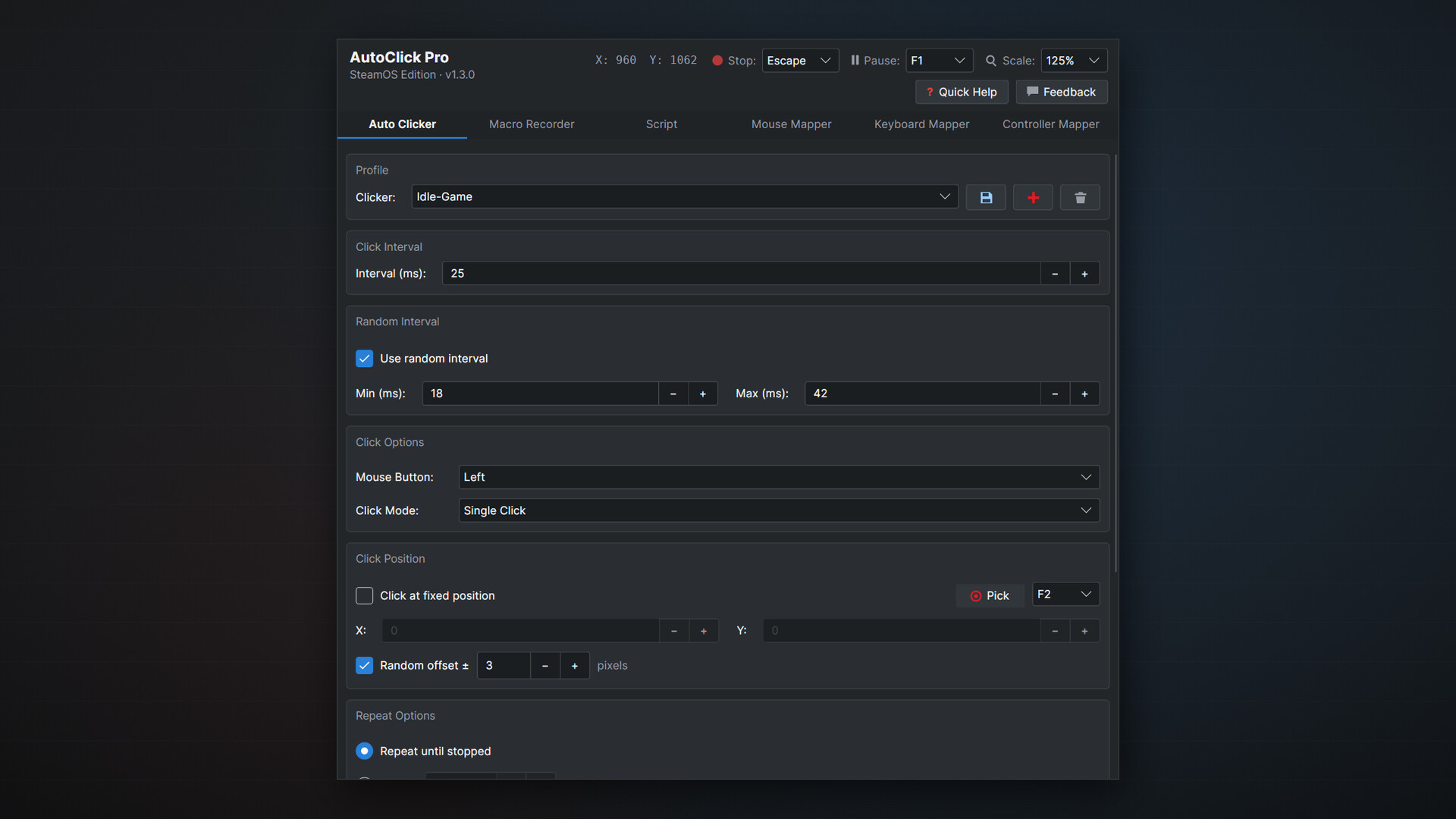Open Quick Help

[962, 92]
